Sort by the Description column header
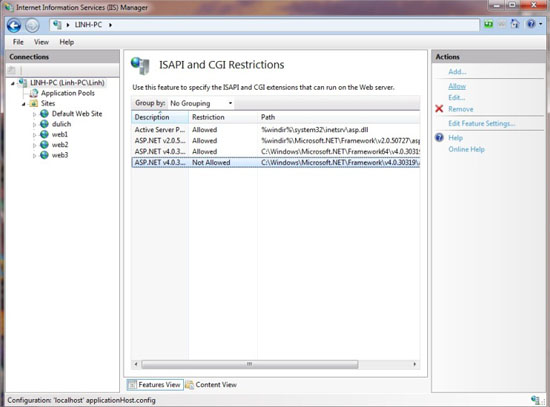Screen dimensions: 550x407 pyautogui.click(x=160, y=117)
